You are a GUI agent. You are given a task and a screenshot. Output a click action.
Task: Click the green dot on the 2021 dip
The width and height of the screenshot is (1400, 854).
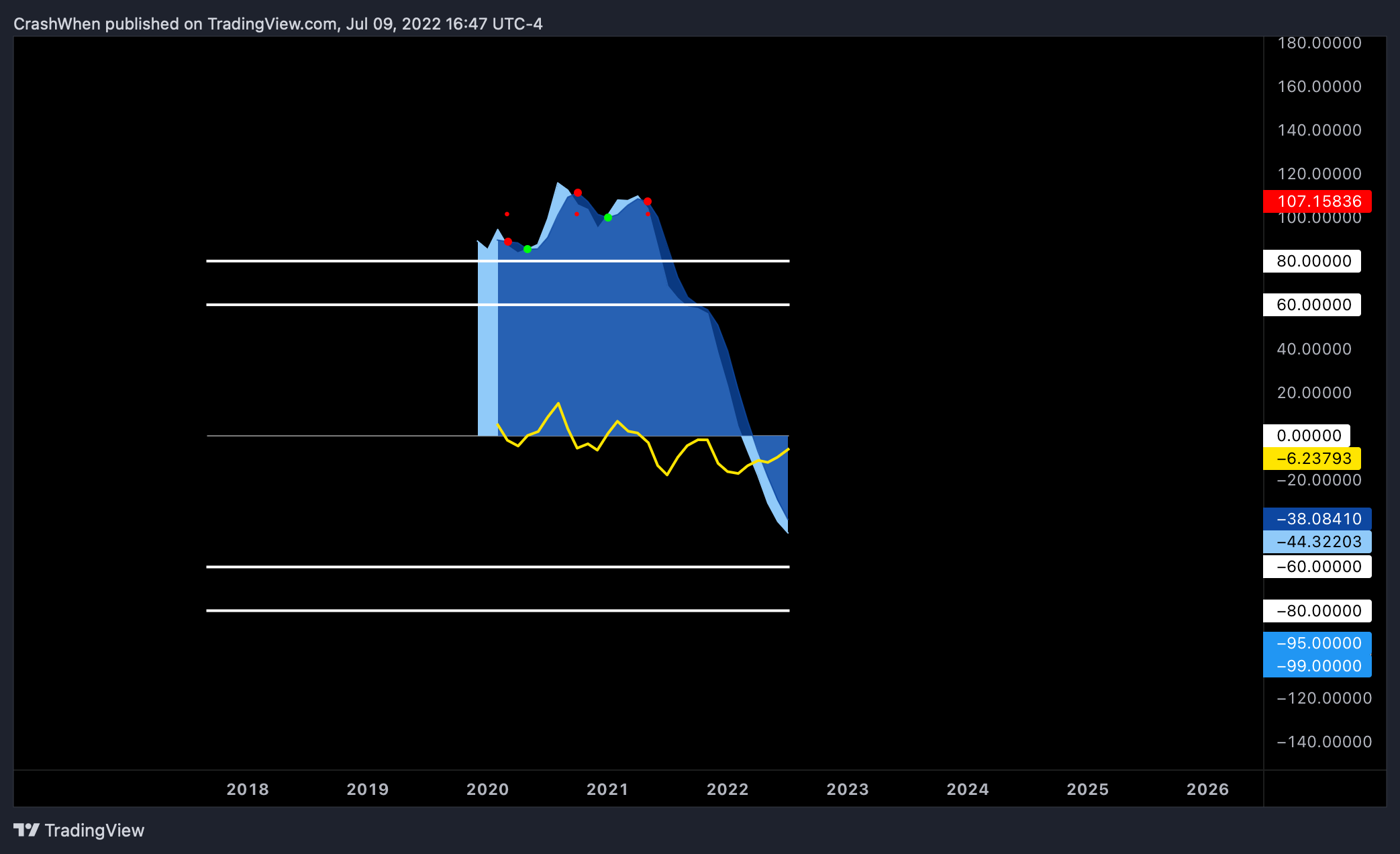click(608, 218)
